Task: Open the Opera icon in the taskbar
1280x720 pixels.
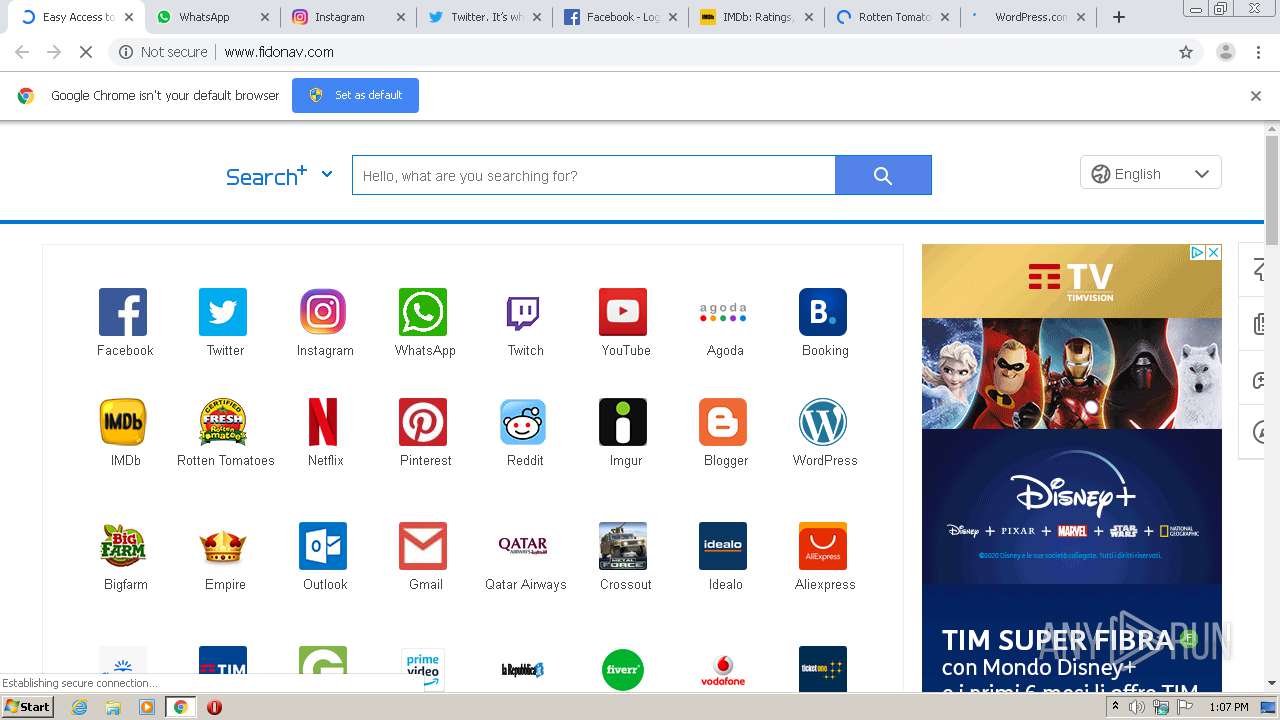Action: [x=214, y=707]
